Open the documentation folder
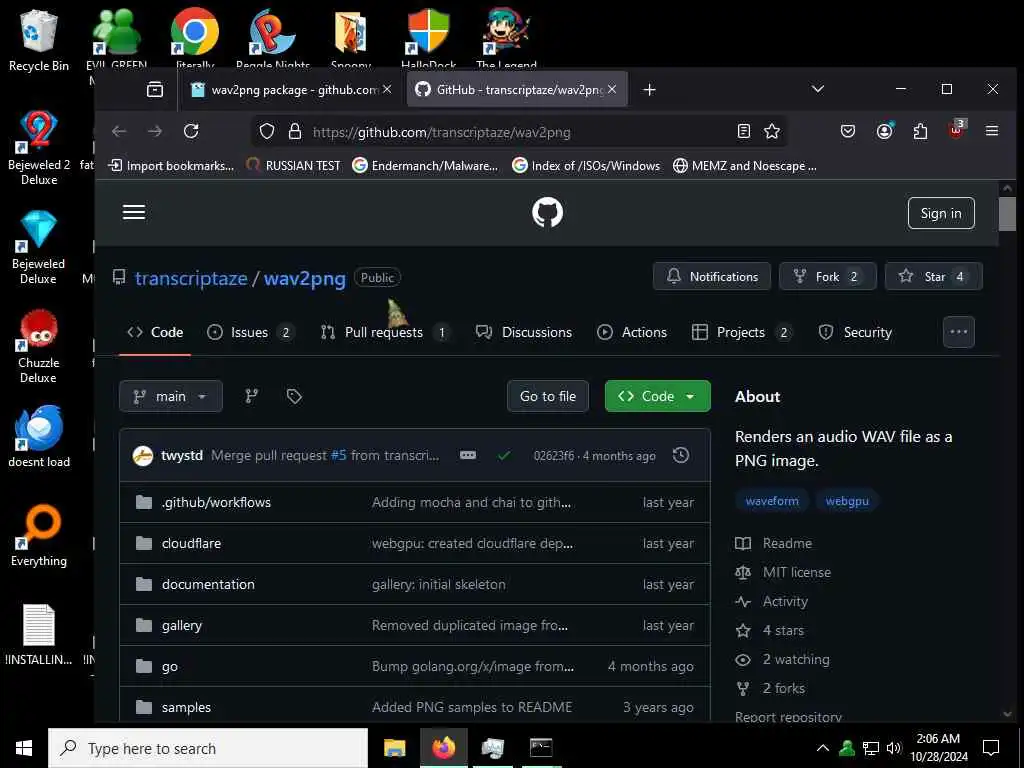 coord(208,584)
